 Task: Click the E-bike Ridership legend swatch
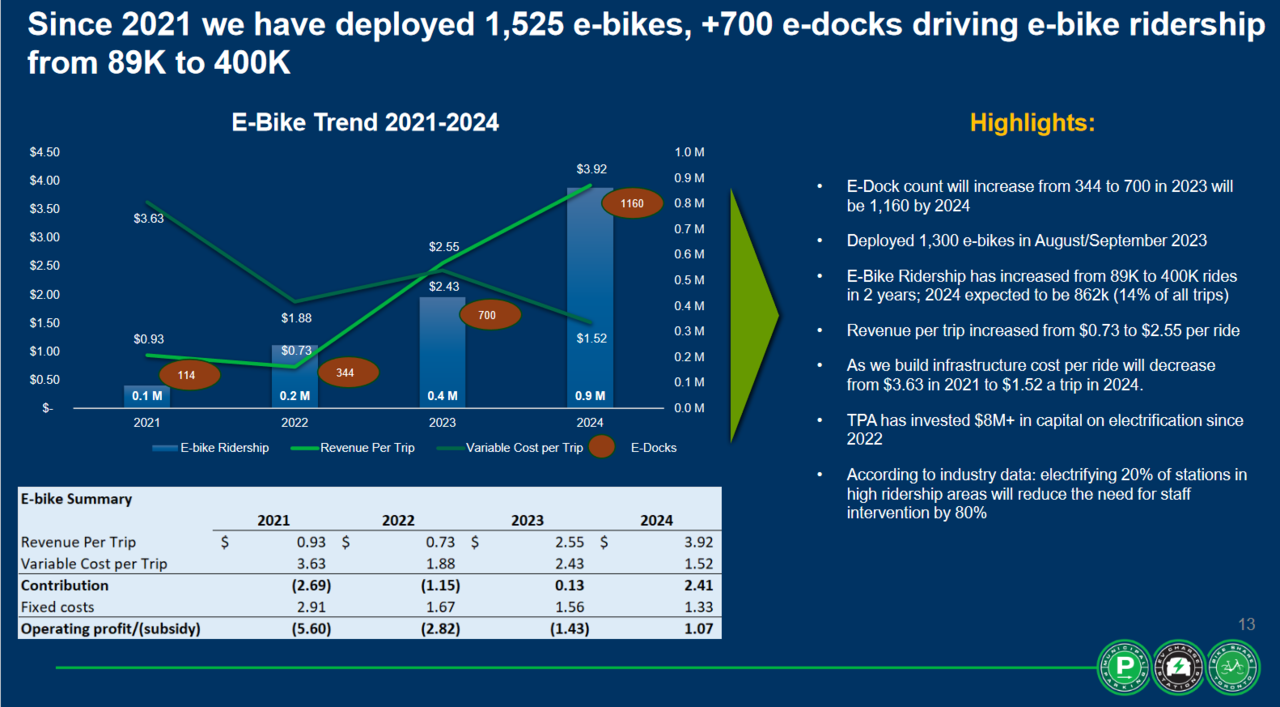164,448
